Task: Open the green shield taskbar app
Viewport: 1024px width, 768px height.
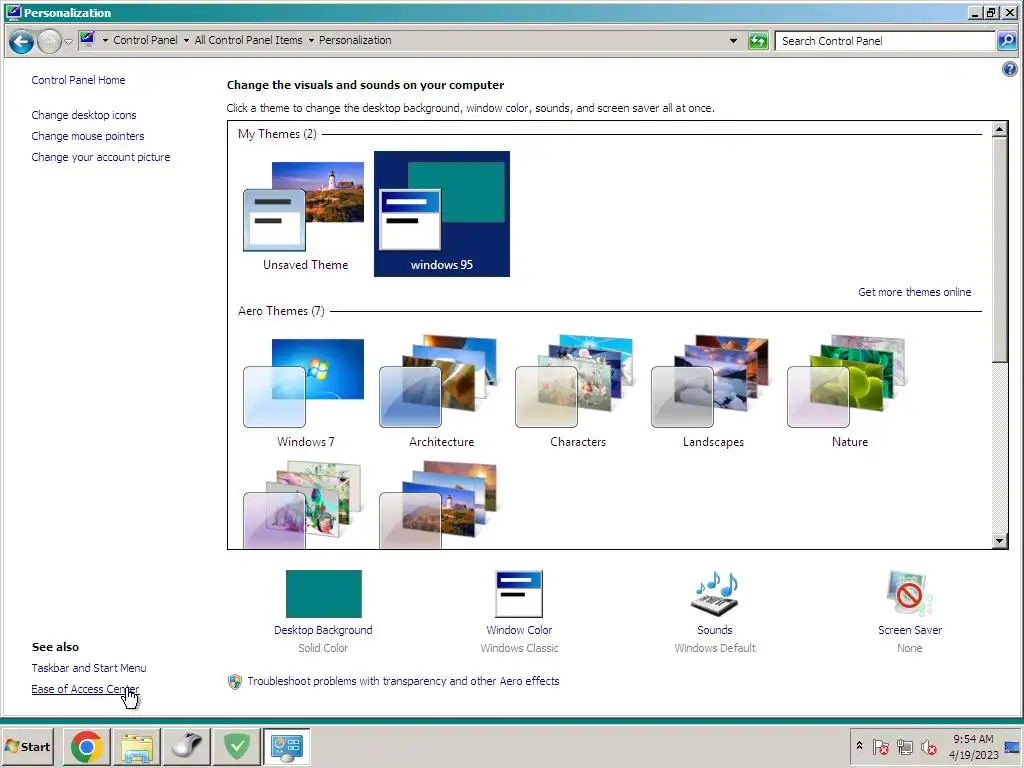Action: tap(237, 746)
